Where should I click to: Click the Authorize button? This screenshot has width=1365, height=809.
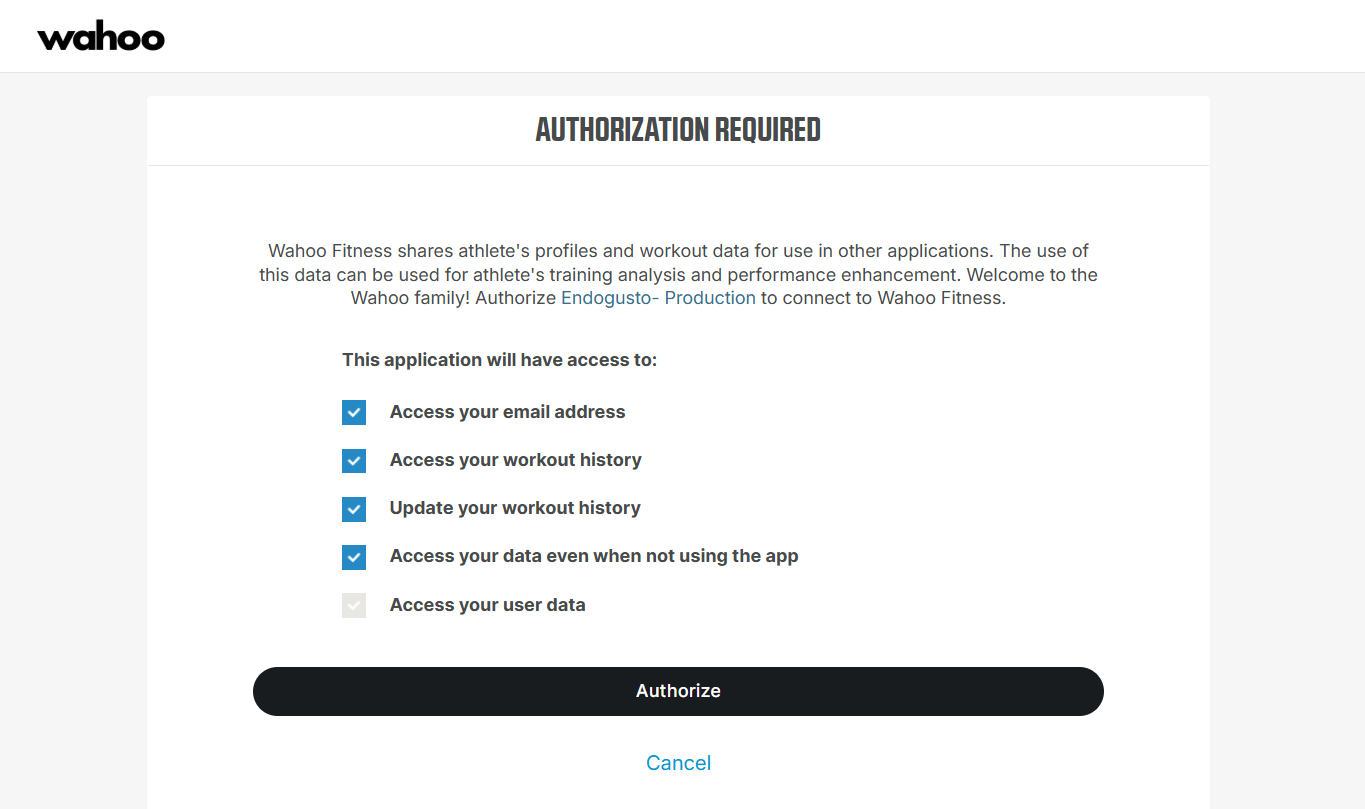[x=678, y=691]
